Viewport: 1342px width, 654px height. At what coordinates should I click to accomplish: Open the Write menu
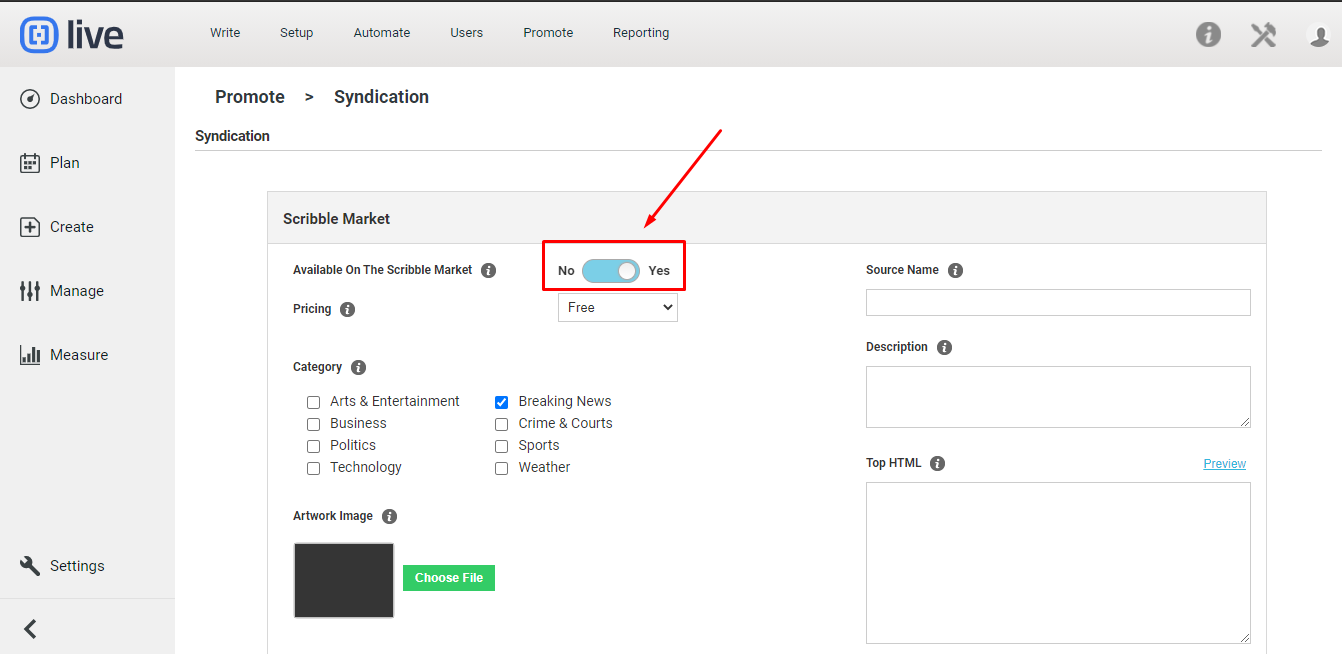[x=225, y=33]
